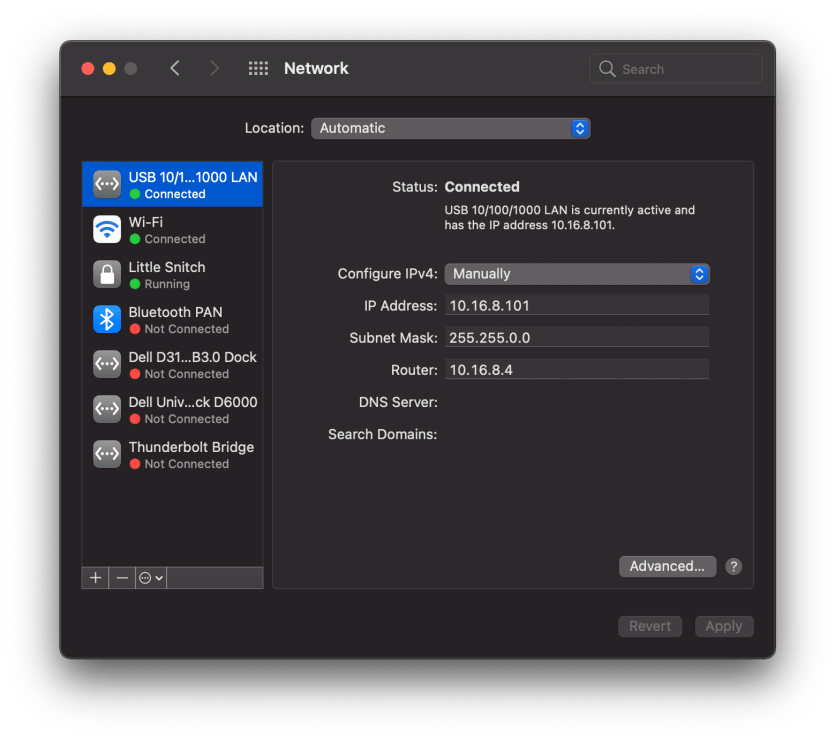Click the Advanced... button

pyautogui.click(x=667, y=566)
